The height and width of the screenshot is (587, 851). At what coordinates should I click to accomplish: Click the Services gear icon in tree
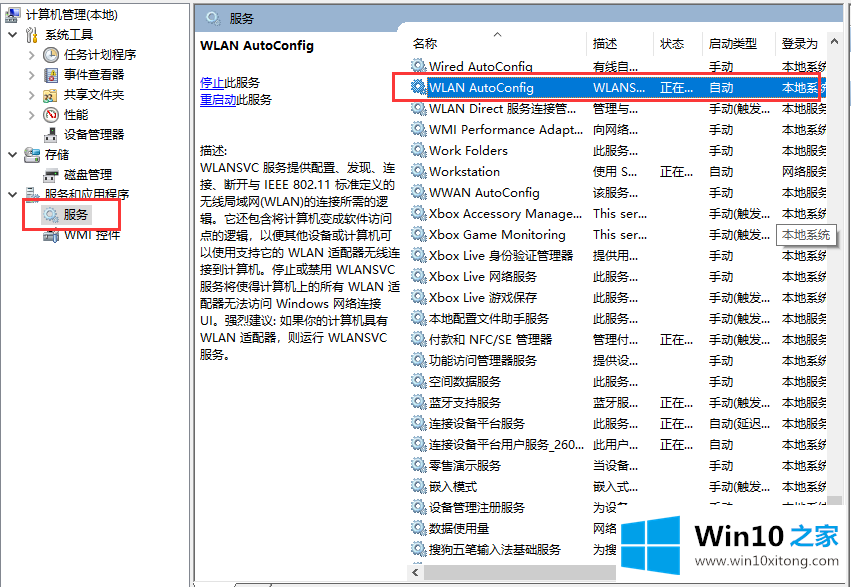coord(50,215)
